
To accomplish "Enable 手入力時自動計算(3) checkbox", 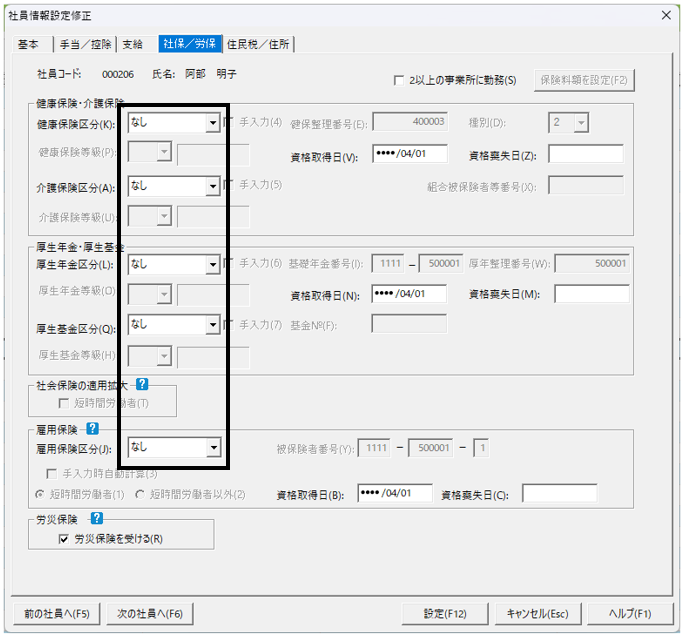I will coord(51,474).
